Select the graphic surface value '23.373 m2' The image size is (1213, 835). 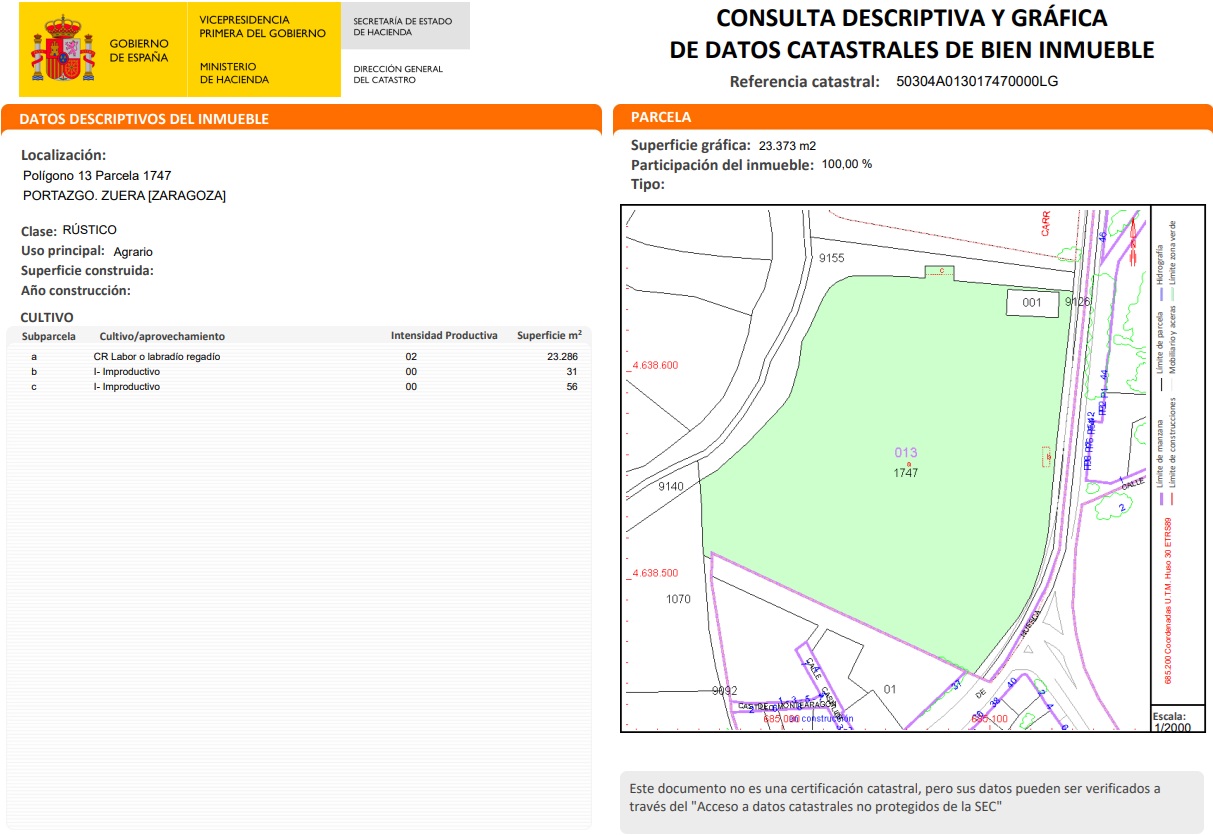[787, 146]
